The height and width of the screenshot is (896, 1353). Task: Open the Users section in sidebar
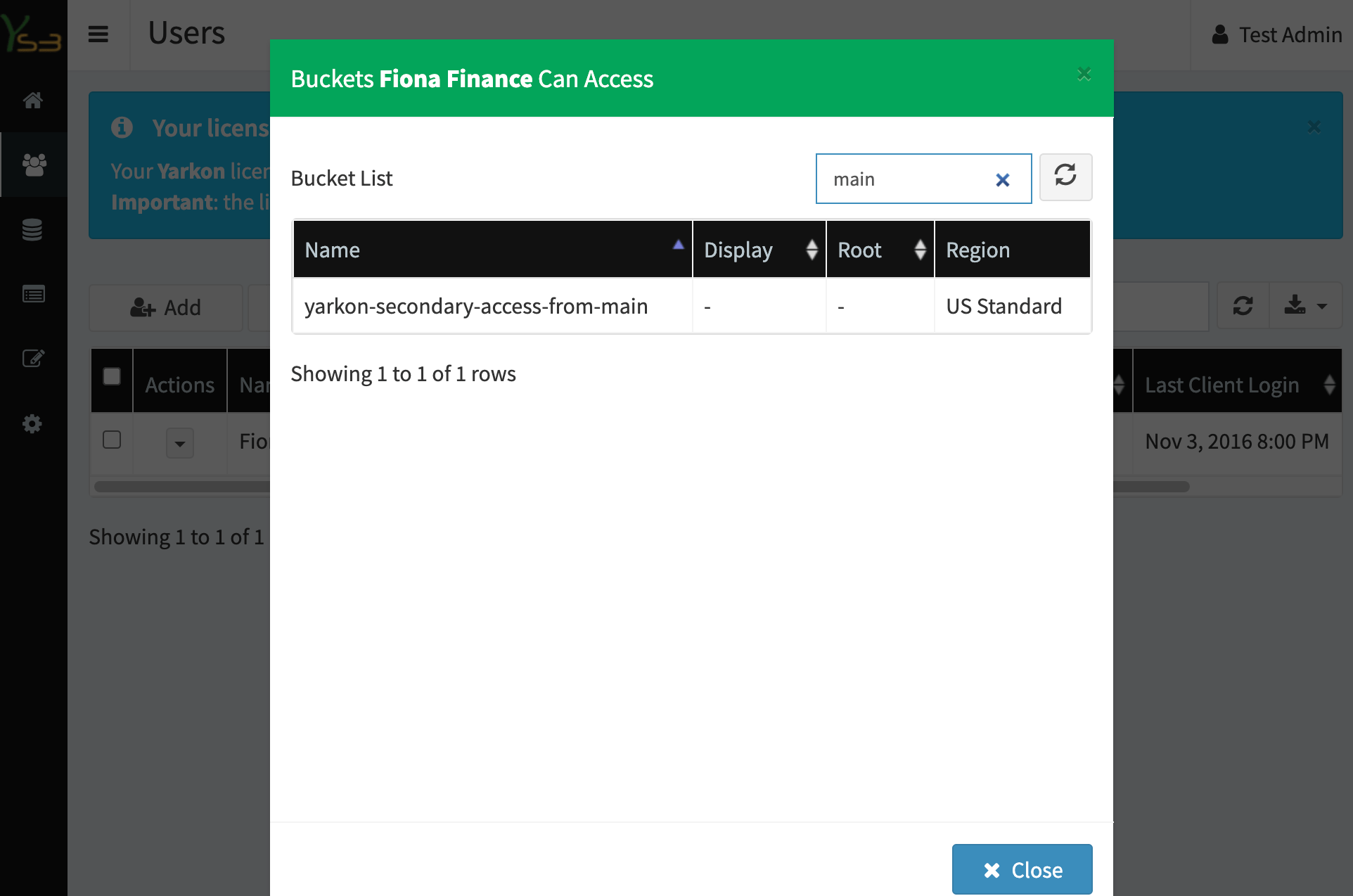34,165
